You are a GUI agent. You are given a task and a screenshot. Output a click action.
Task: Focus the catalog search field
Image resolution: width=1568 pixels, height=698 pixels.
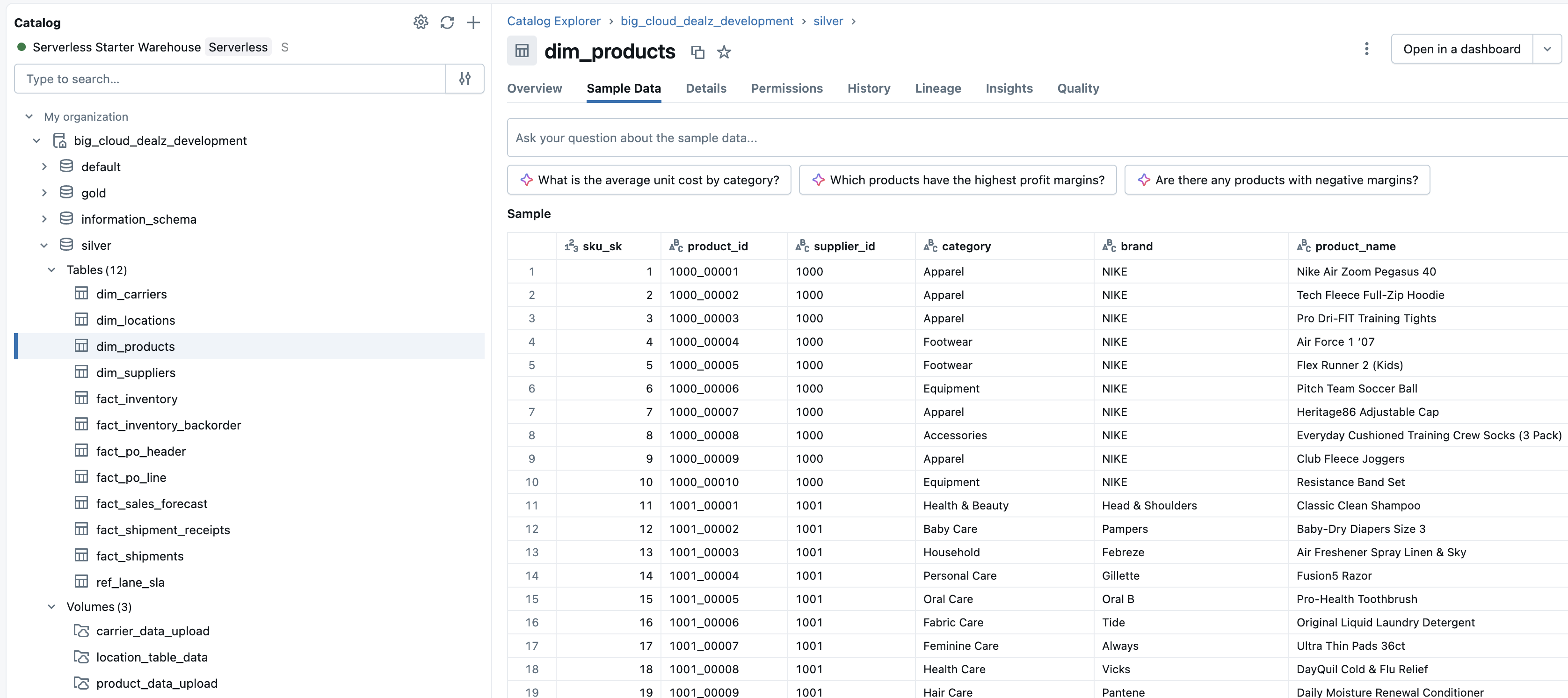click(x=230, y=79)
